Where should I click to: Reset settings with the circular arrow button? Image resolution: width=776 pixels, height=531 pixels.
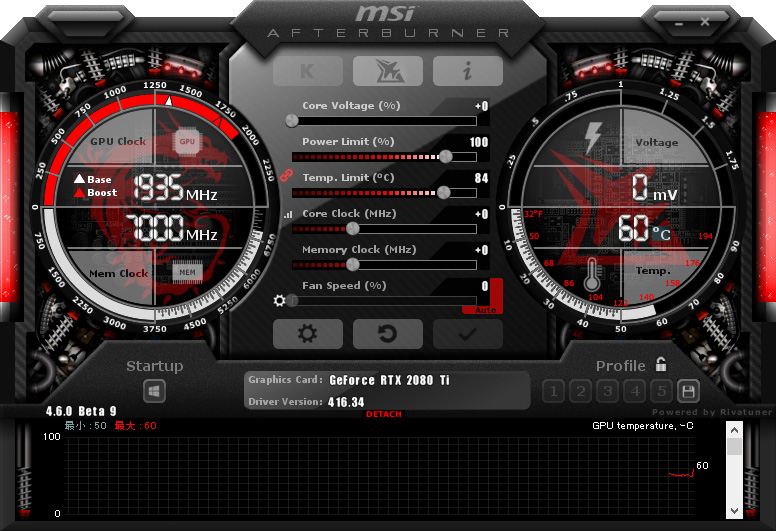[388, 334]
